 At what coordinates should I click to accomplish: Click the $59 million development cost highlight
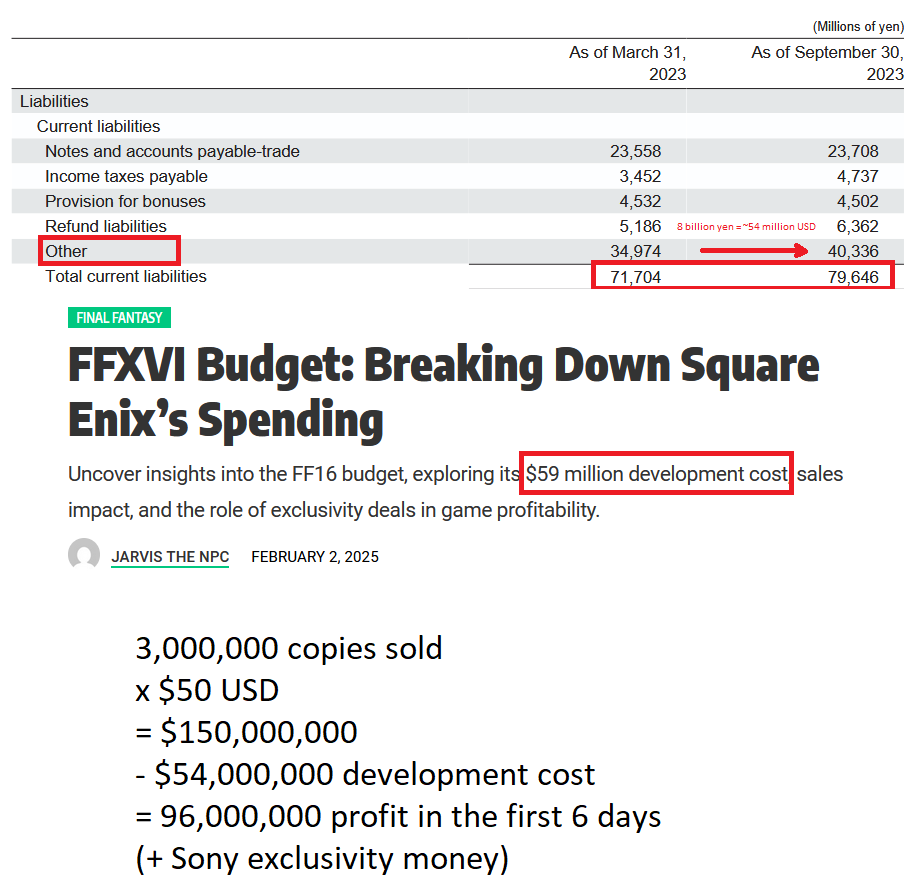pos(656,473)
